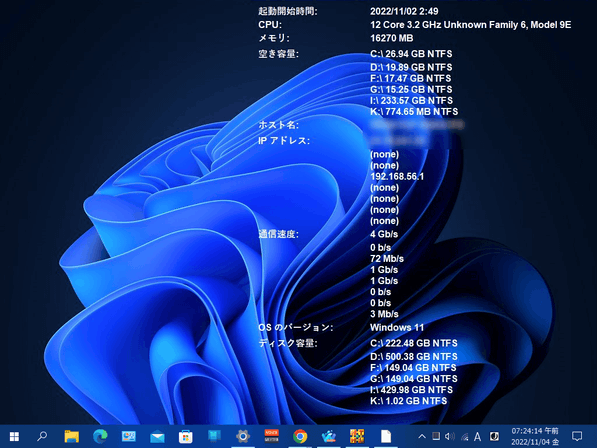Open the Windows Start menu
597x448 pixels.
point(14,436)
